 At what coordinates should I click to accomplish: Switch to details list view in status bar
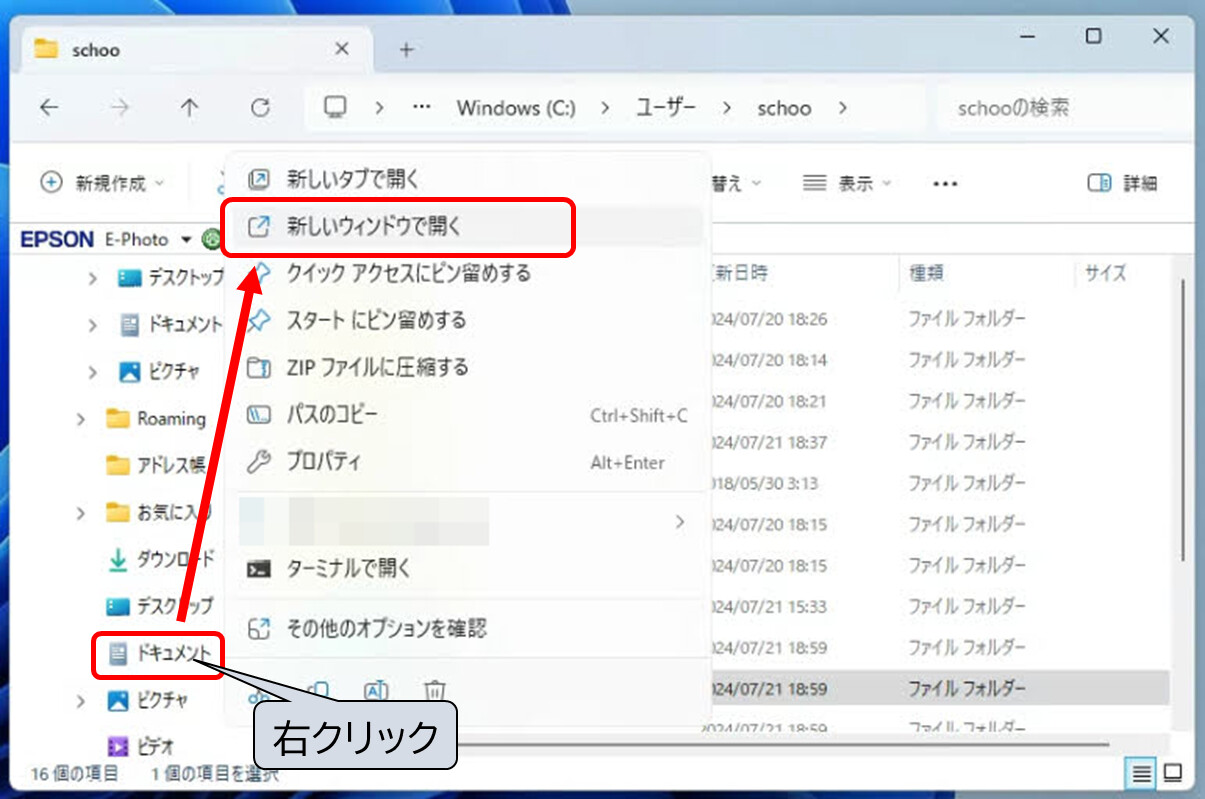pyautogui.click(x=1141, y=772)
